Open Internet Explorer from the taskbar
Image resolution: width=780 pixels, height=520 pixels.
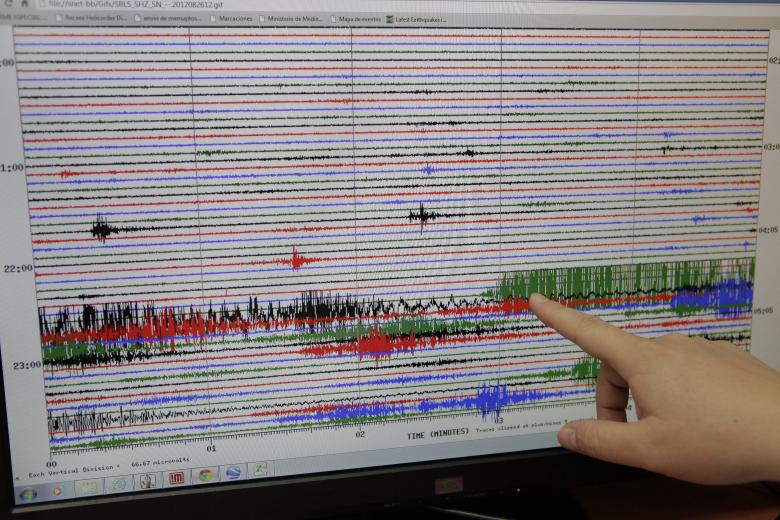click(119, 484)
